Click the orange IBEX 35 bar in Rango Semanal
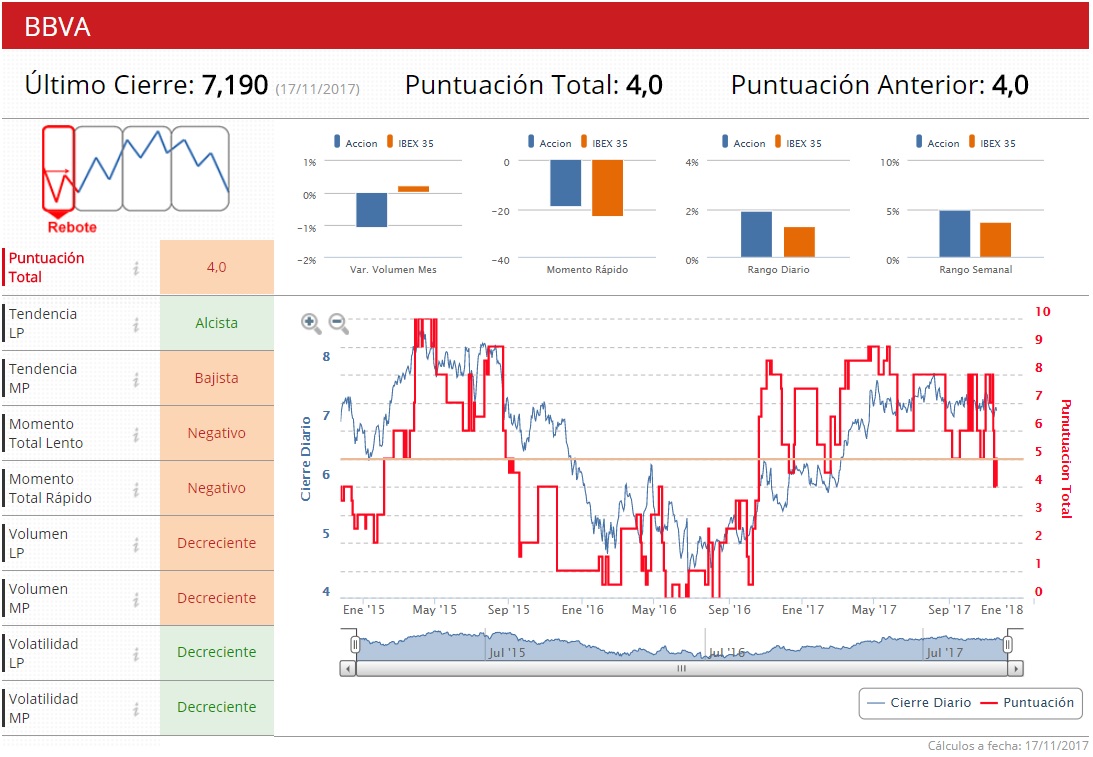Screen dimensions: 1093x757 (995, 240)
